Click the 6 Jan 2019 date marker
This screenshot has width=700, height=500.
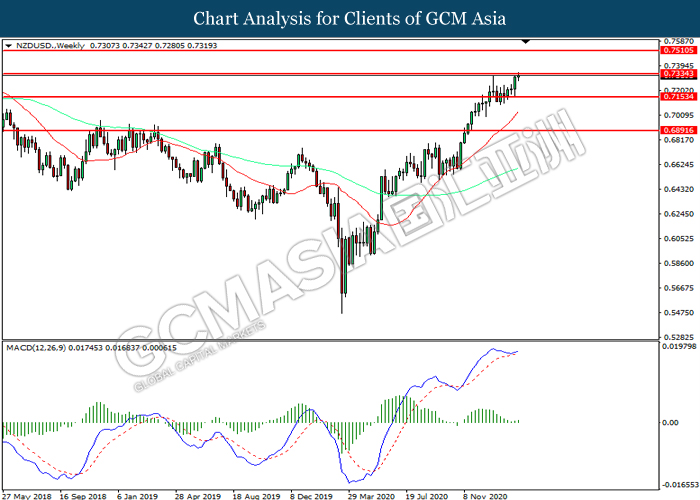click(138, 496)
